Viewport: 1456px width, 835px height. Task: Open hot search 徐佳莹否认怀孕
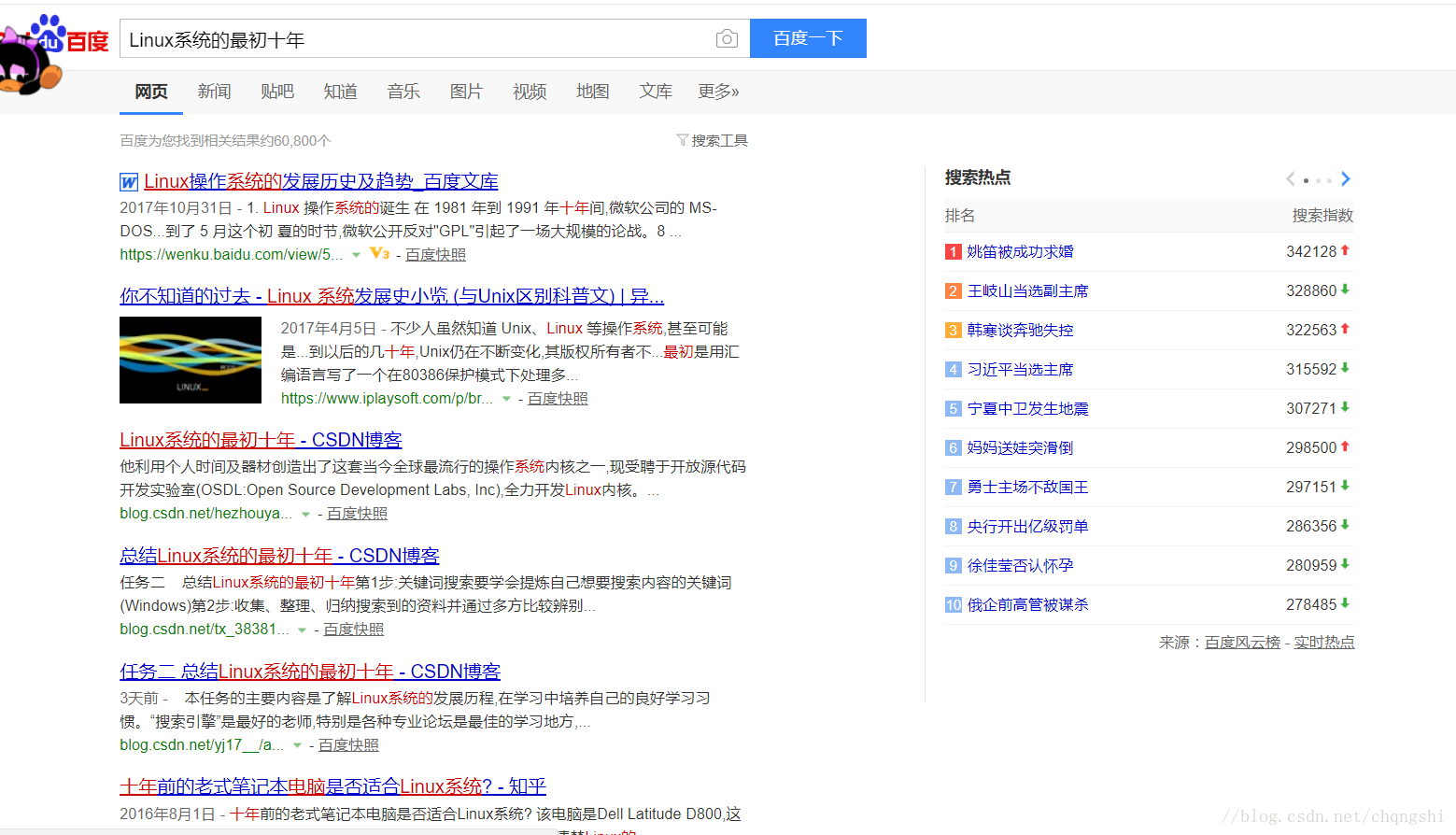pyautogui.click(x=1020, y=565)
